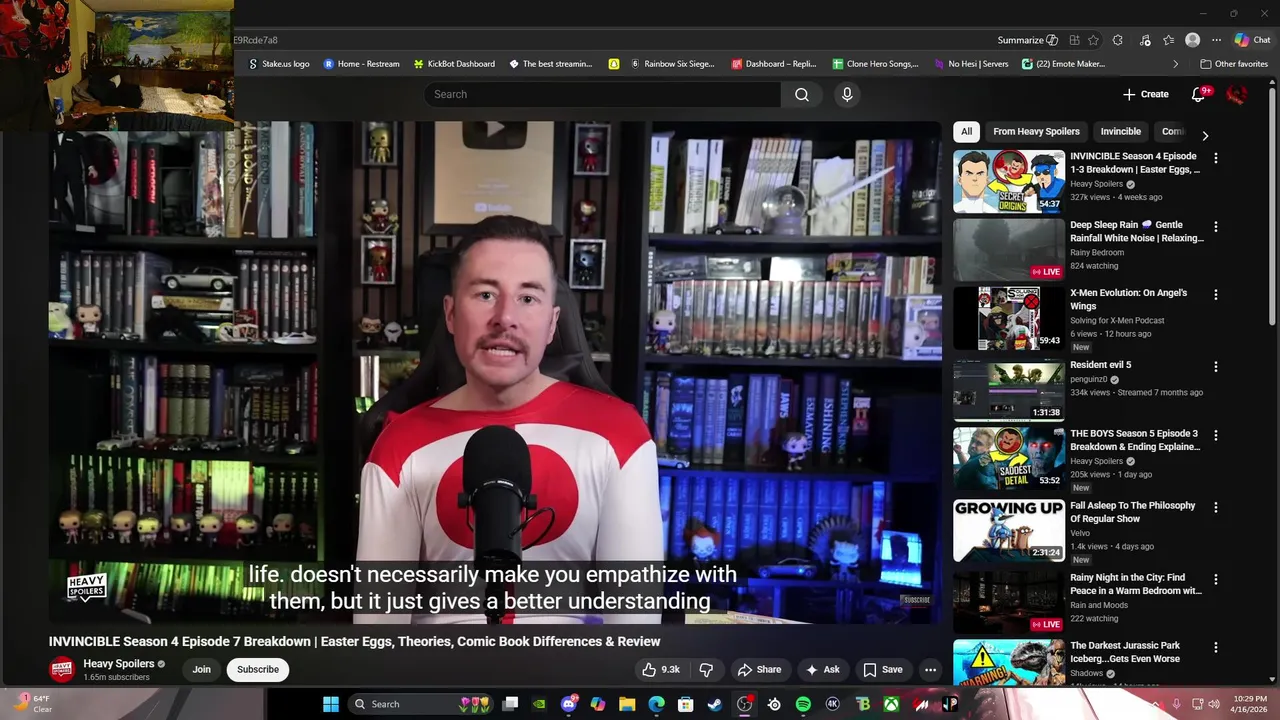Click the YouTube search input field
The width and height of the screenshot is (1280, 720).
(x=602, y=94)
